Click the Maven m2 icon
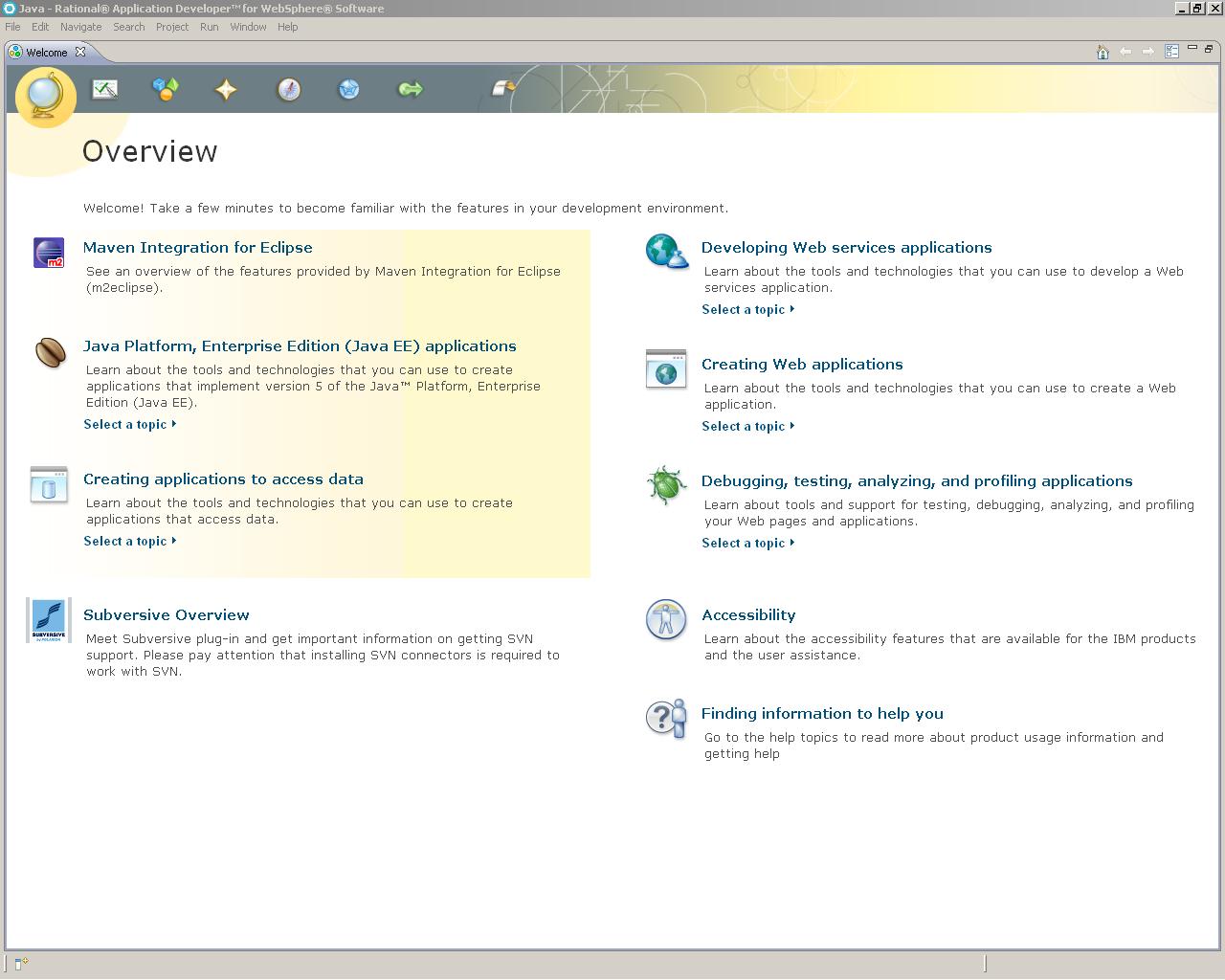 point(49,253)
